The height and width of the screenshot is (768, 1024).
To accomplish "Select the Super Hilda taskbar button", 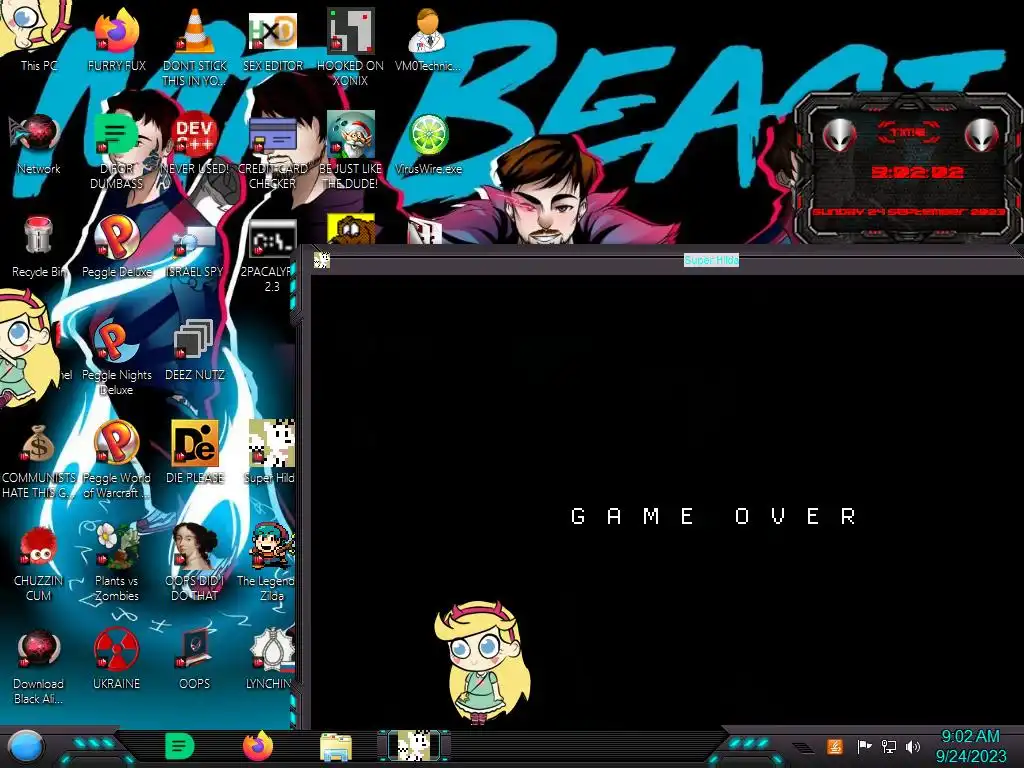I will pos(414,746).
